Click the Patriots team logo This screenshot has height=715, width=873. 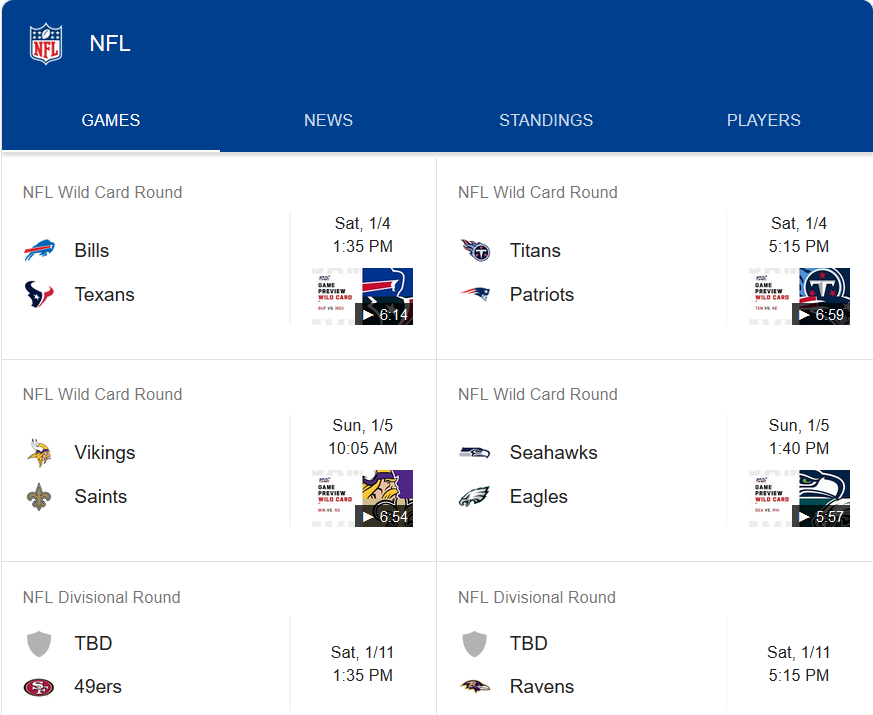coord(475,294)
